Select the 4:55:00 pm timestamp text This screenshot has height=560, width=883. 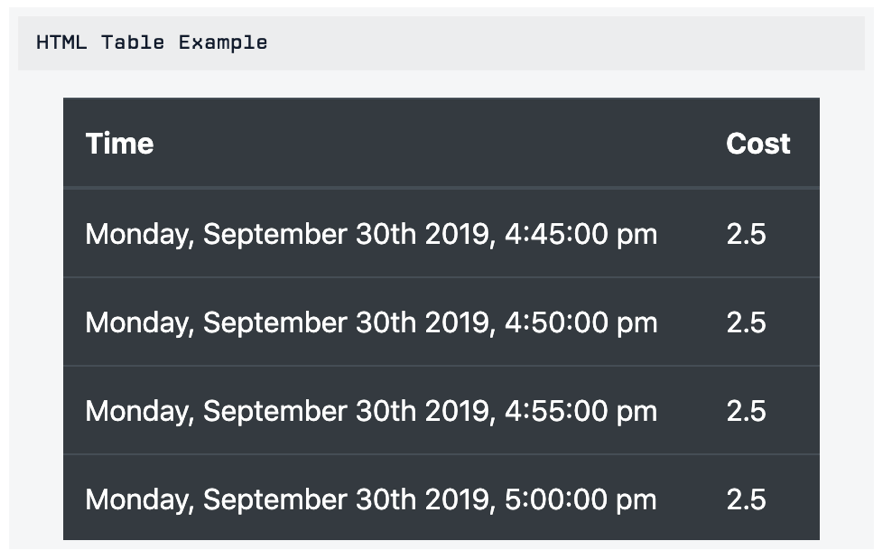[371, 411]
